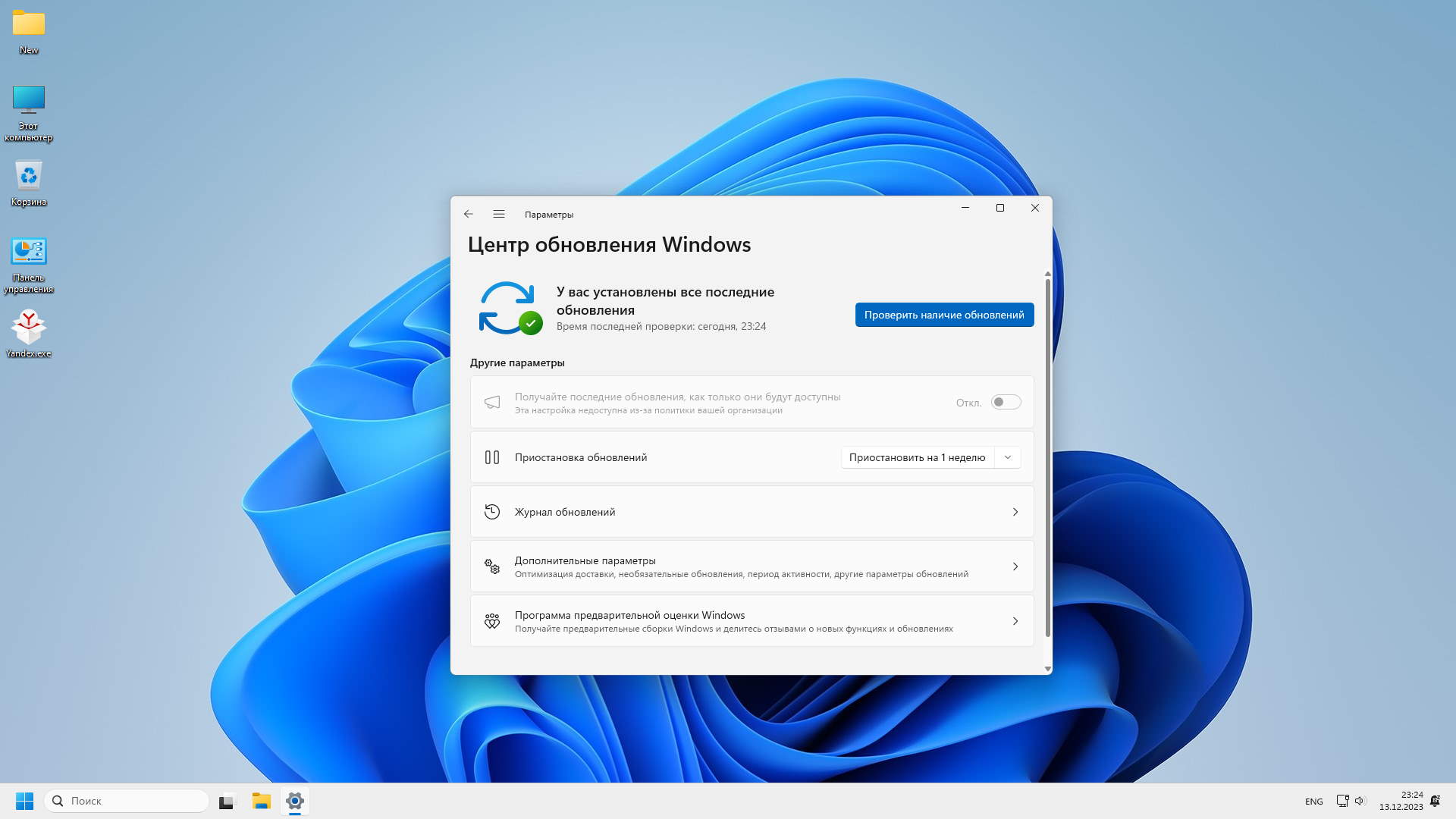The image size is (1456, 819).
Task: Select Этот компьютер desktop icon
Action: click(x=29, y=100)
